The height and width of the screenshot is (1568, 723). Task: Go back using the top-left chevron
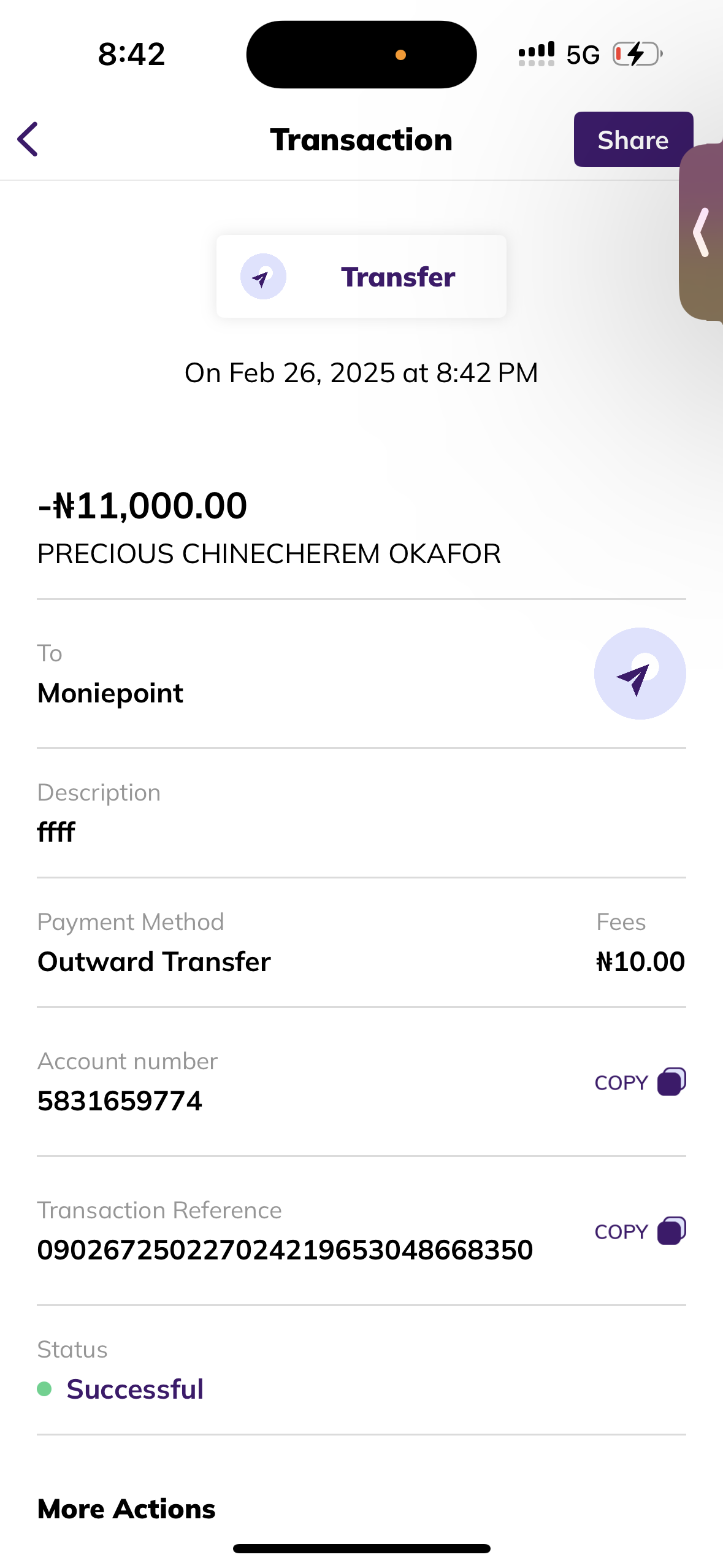click(28, 139)
